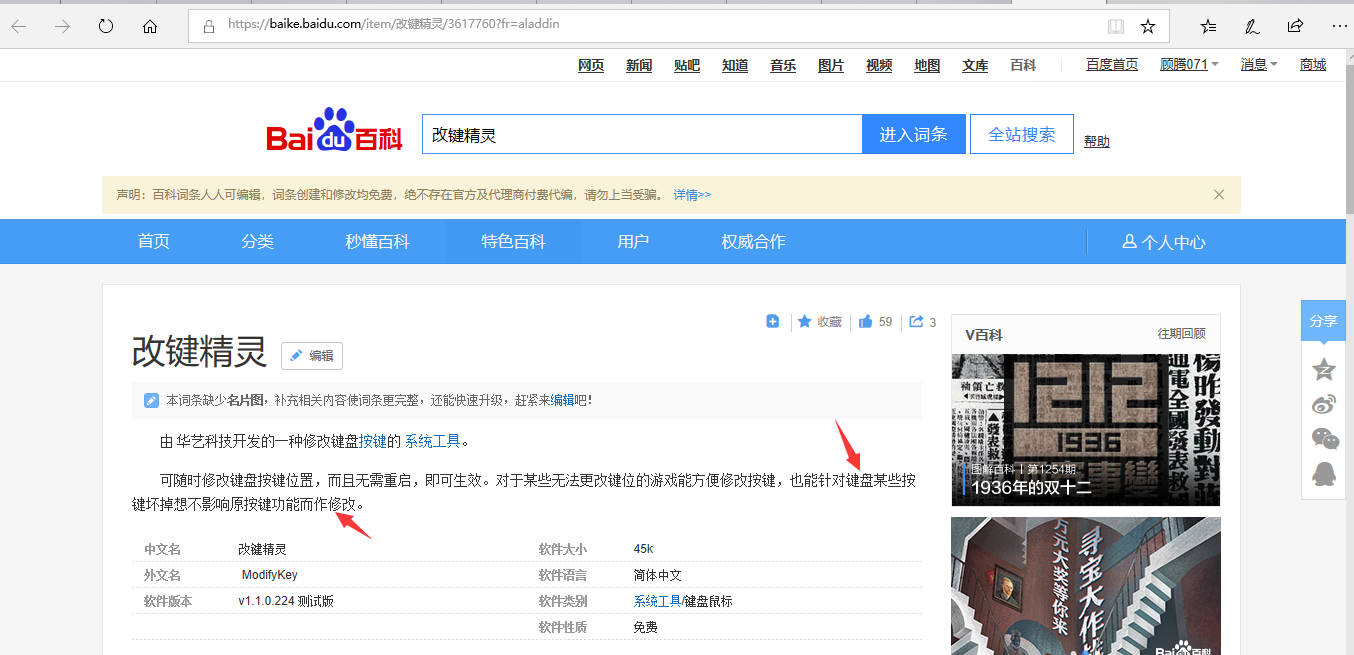
Task: Click the blue plus icon near 收藏
Action: (772, 321)
